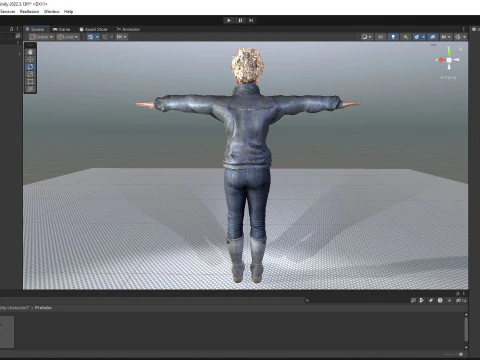Toggle the Persp label under the gizmo
Viewport: 480px width, 360px height.
tap(448, 77)
